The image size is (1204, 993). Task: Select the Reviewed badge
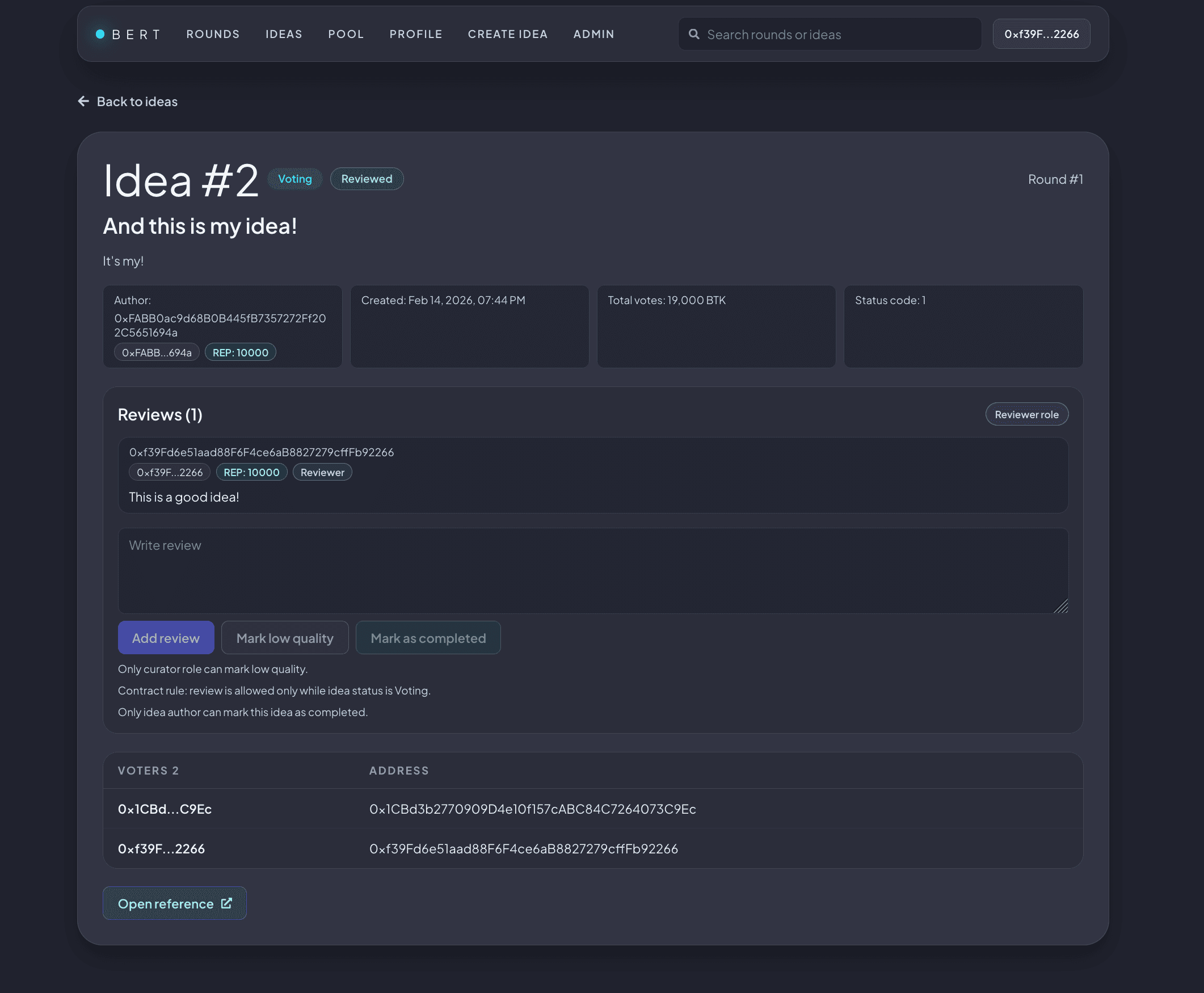click(x=367, y=179)
